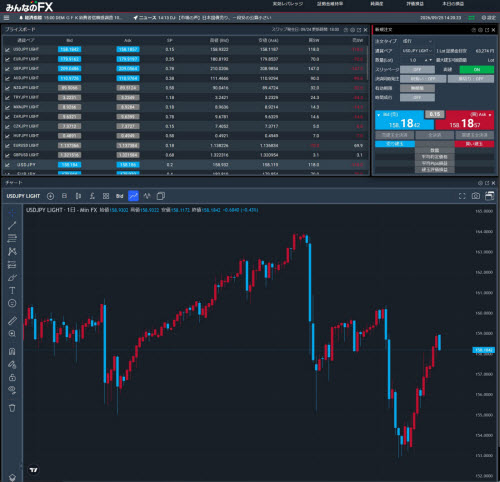Open the currency pair USDJPY LIGHT dropdown
Screen dimensions: 500x482
pos(417,51)
